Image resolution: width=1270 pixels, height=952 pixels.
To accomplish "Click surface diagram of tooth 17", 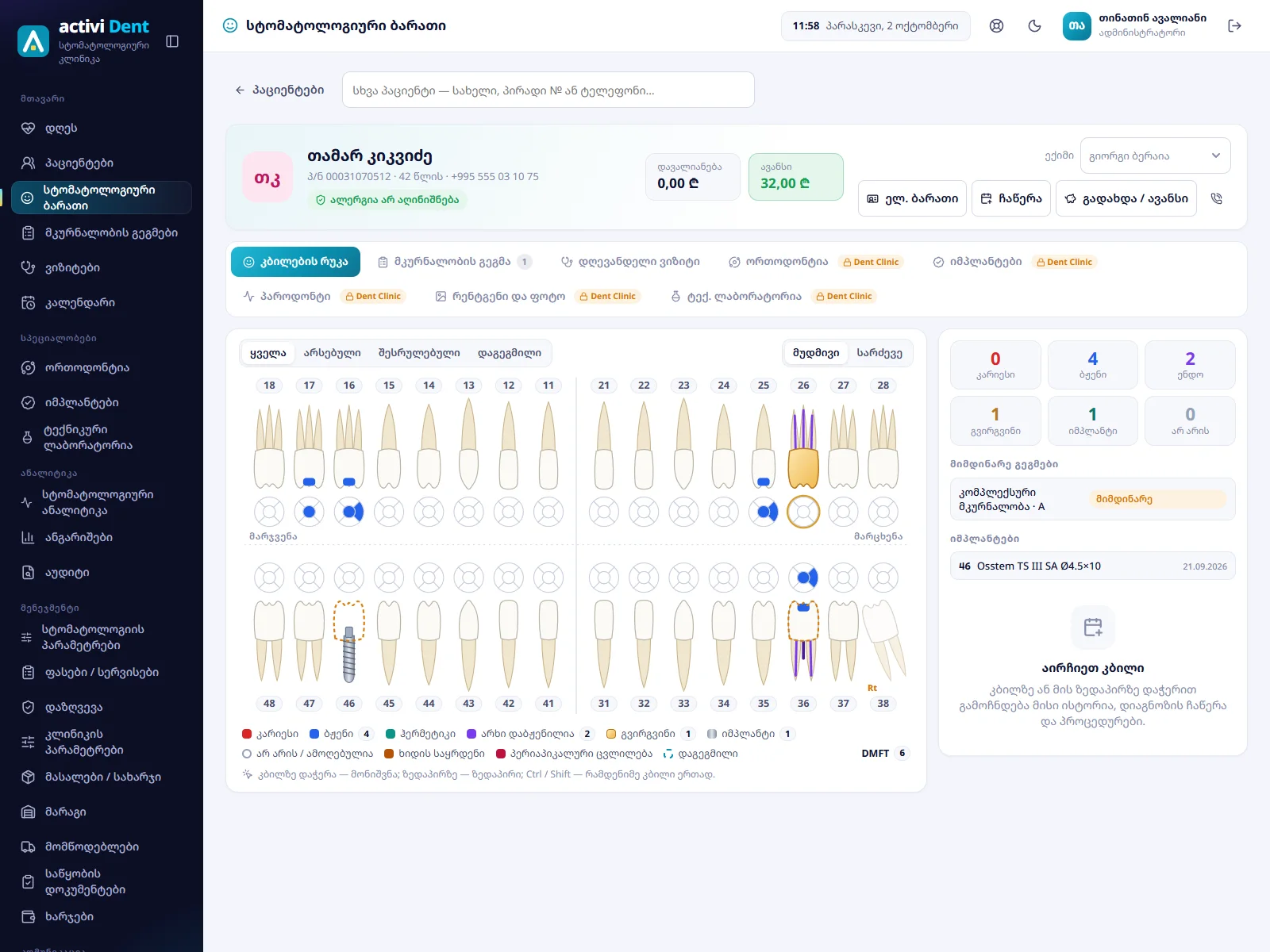I will [x=310, y=512].
